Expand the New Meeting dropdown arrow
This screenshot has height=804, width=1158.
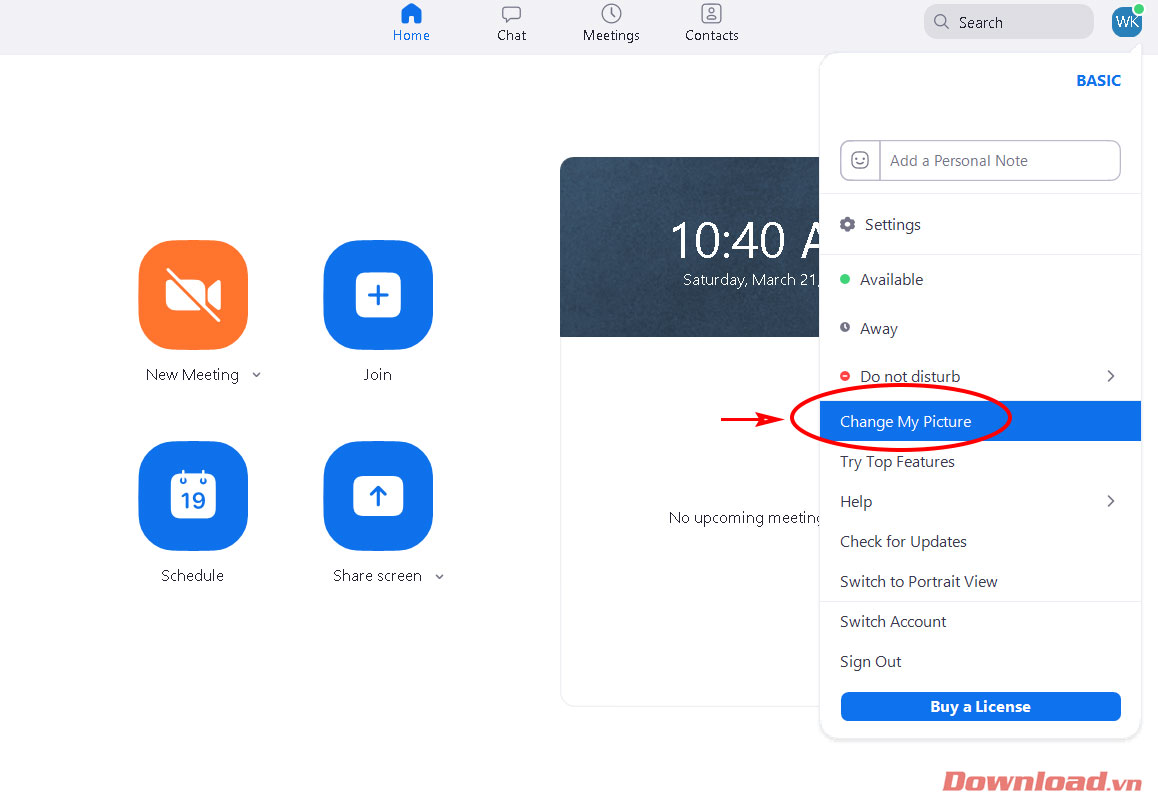pos(257,375)
